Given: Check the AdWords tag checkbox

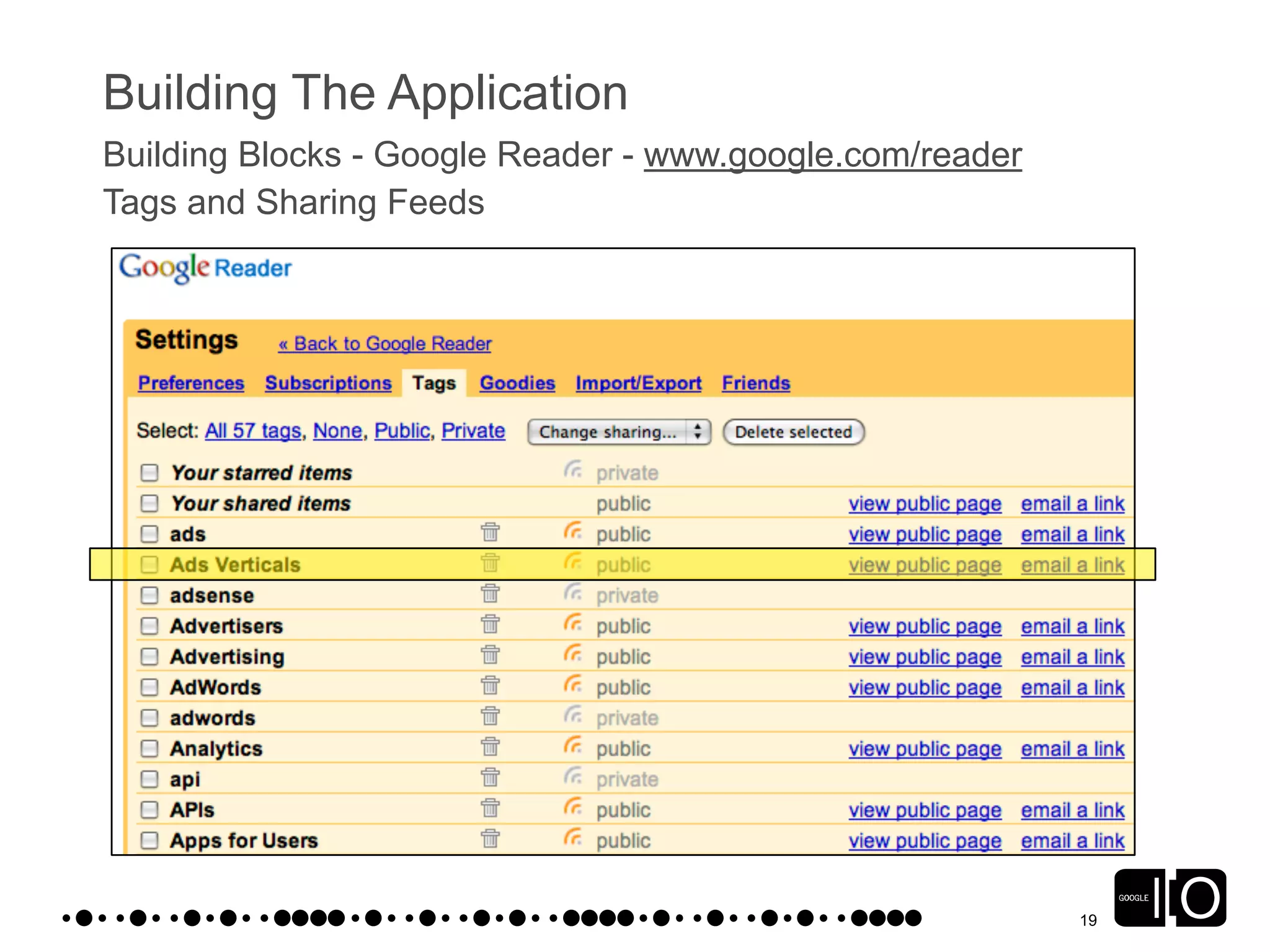Looking at the screenshot, I should [149, 687].
